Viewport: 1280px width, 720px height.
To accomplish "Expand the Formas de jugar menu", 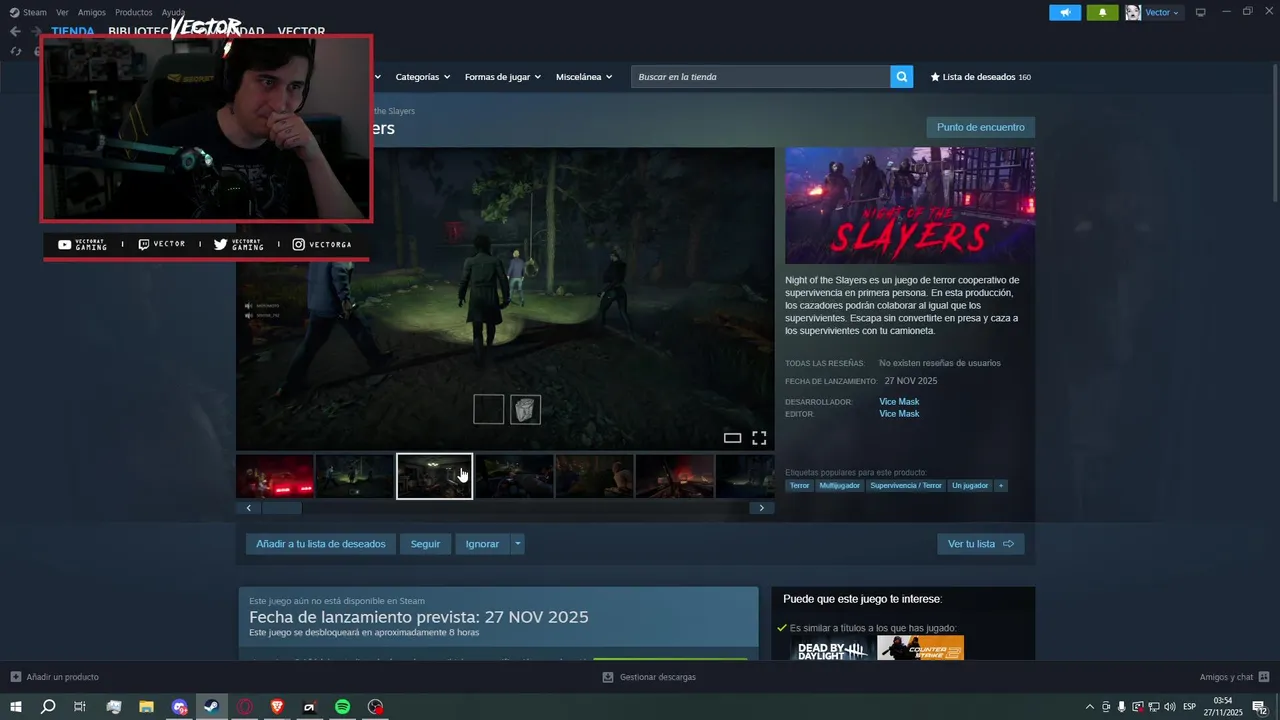I will [502, 77].
